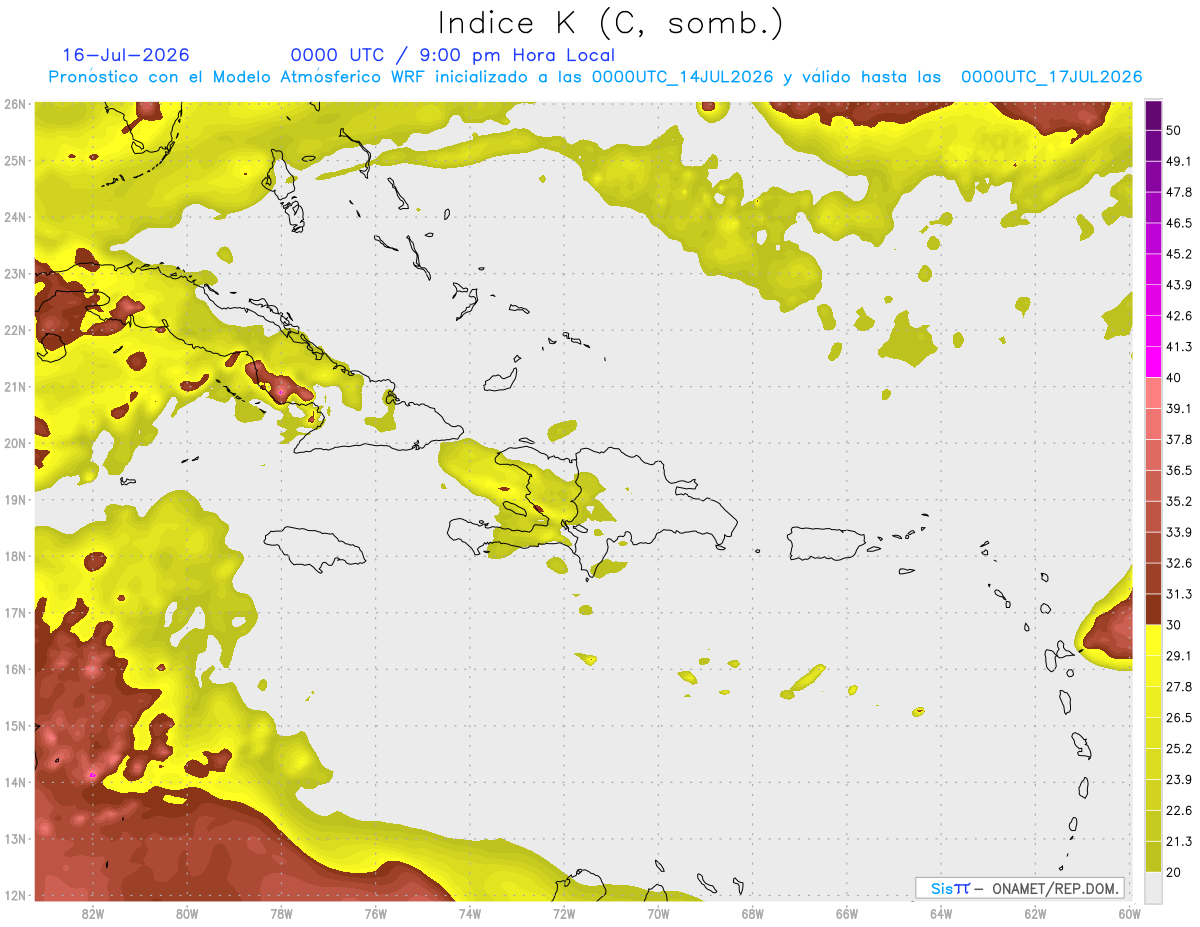
Task: Click the latitude axis label "13N"
Action: 15,839
